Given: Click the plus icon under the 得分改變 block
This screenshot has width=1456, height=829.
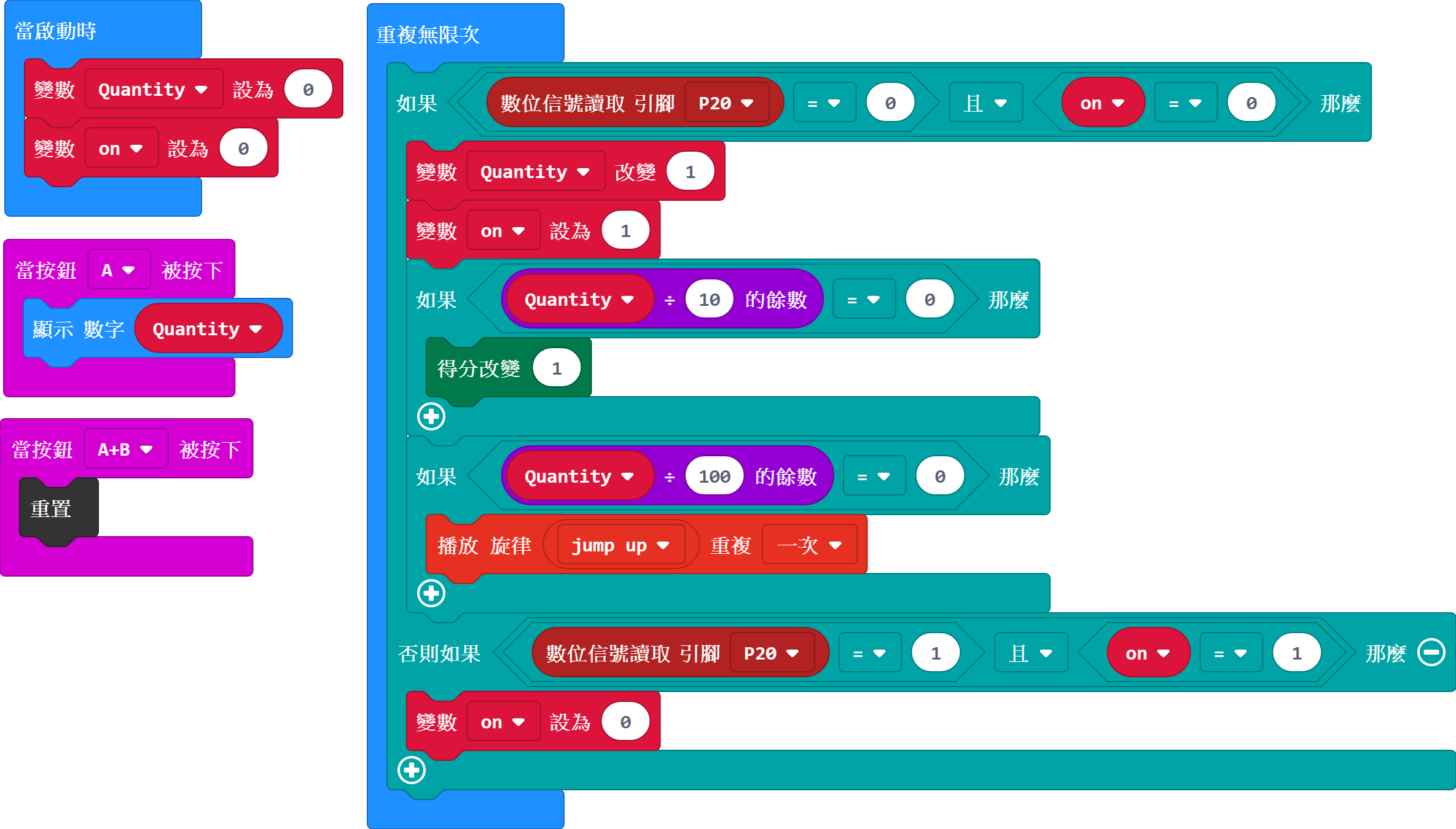Looking at the screenshot, I should pyautogui.click(x=432, y=416).
